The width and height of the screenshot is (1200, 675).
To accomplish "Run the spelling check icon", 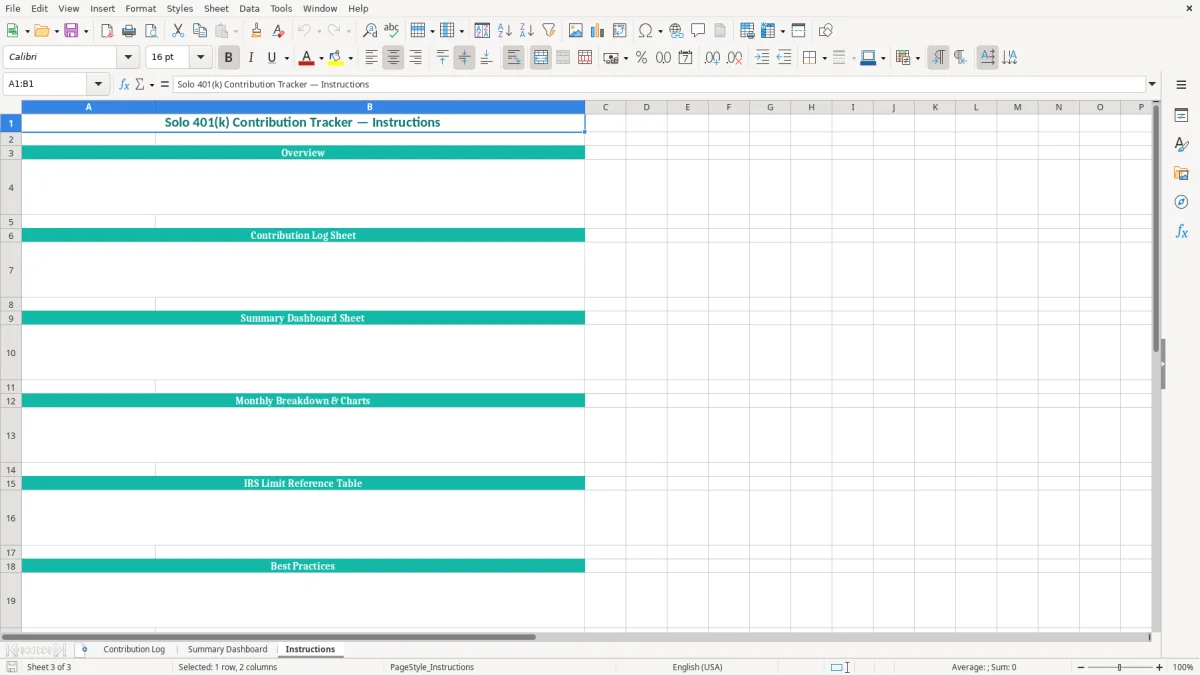I will 392,31.
